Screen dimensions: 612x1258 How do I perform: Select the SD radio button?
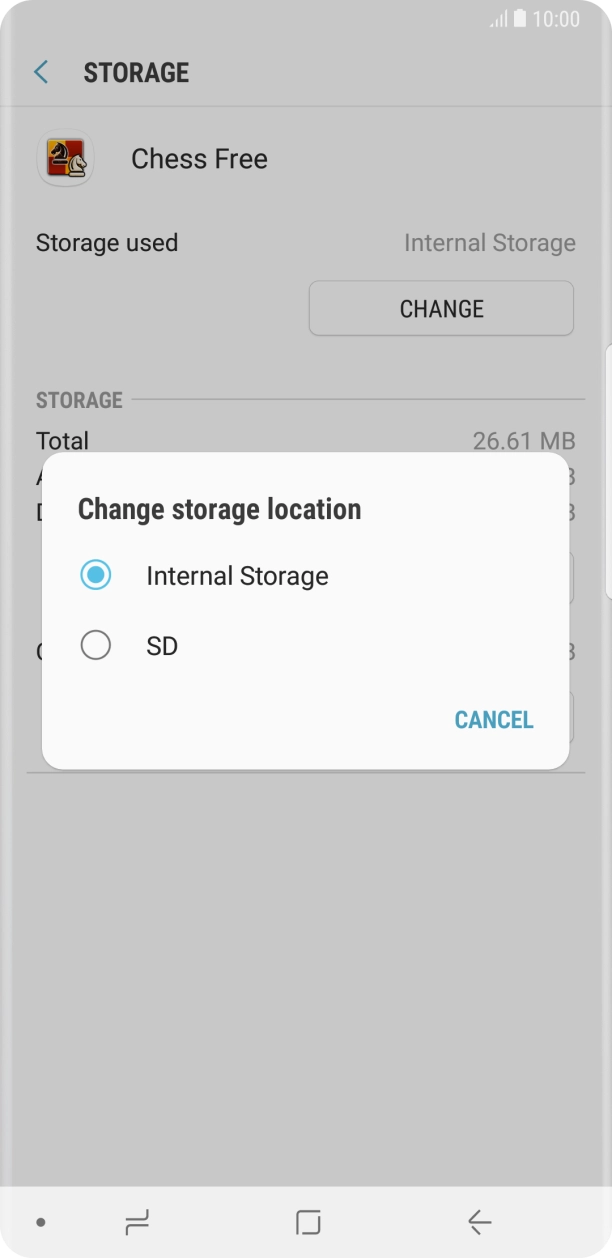[96, 646]
